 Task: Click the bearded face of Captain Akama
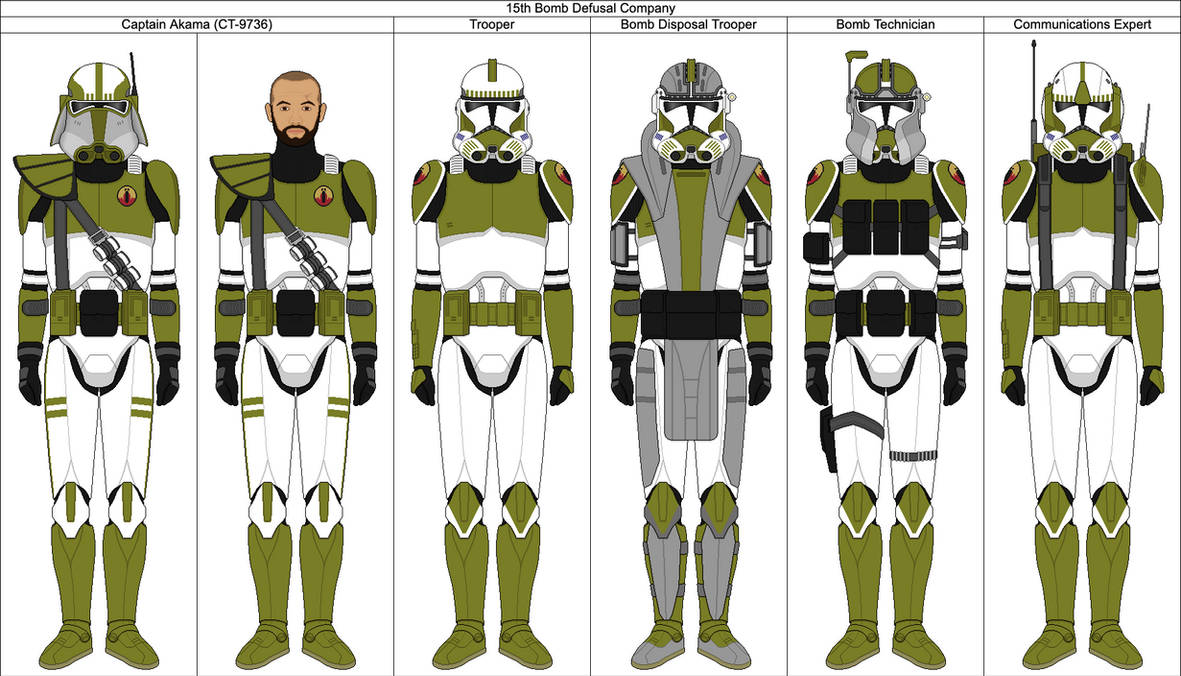294,111
